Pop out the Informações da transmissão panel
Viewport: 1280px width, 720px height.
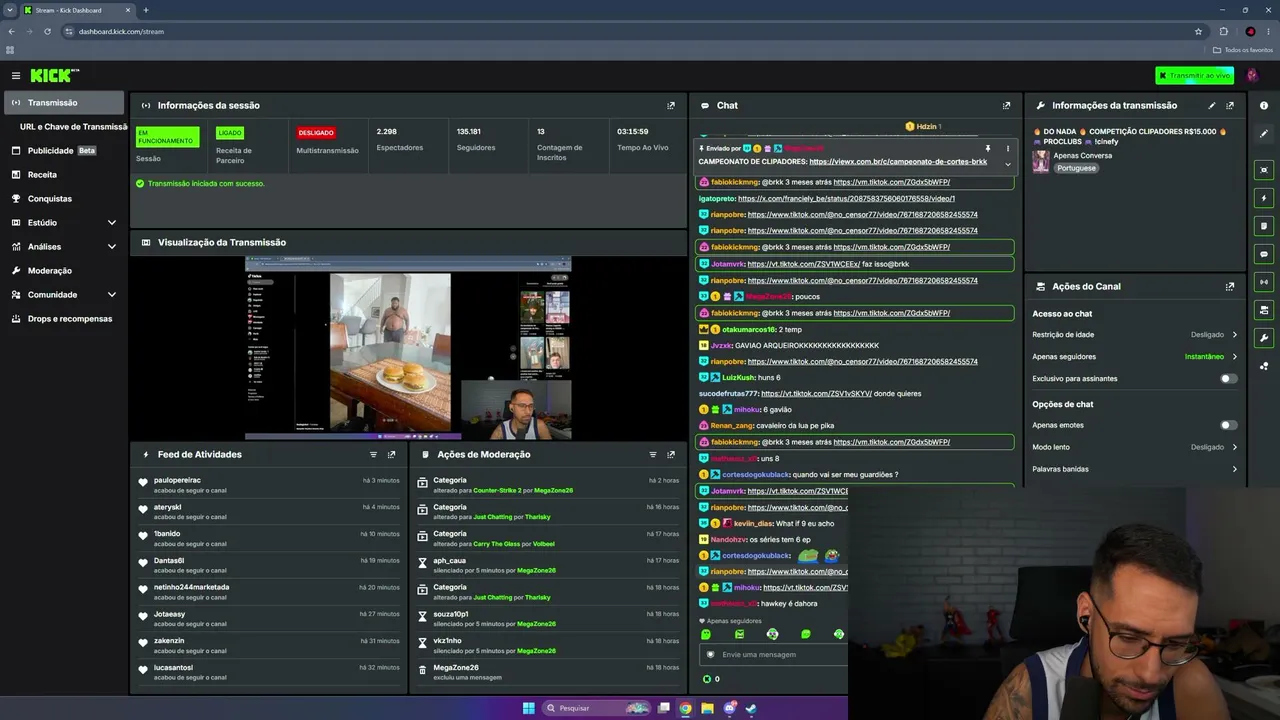pyautogui.click(x=1230, y=105)
